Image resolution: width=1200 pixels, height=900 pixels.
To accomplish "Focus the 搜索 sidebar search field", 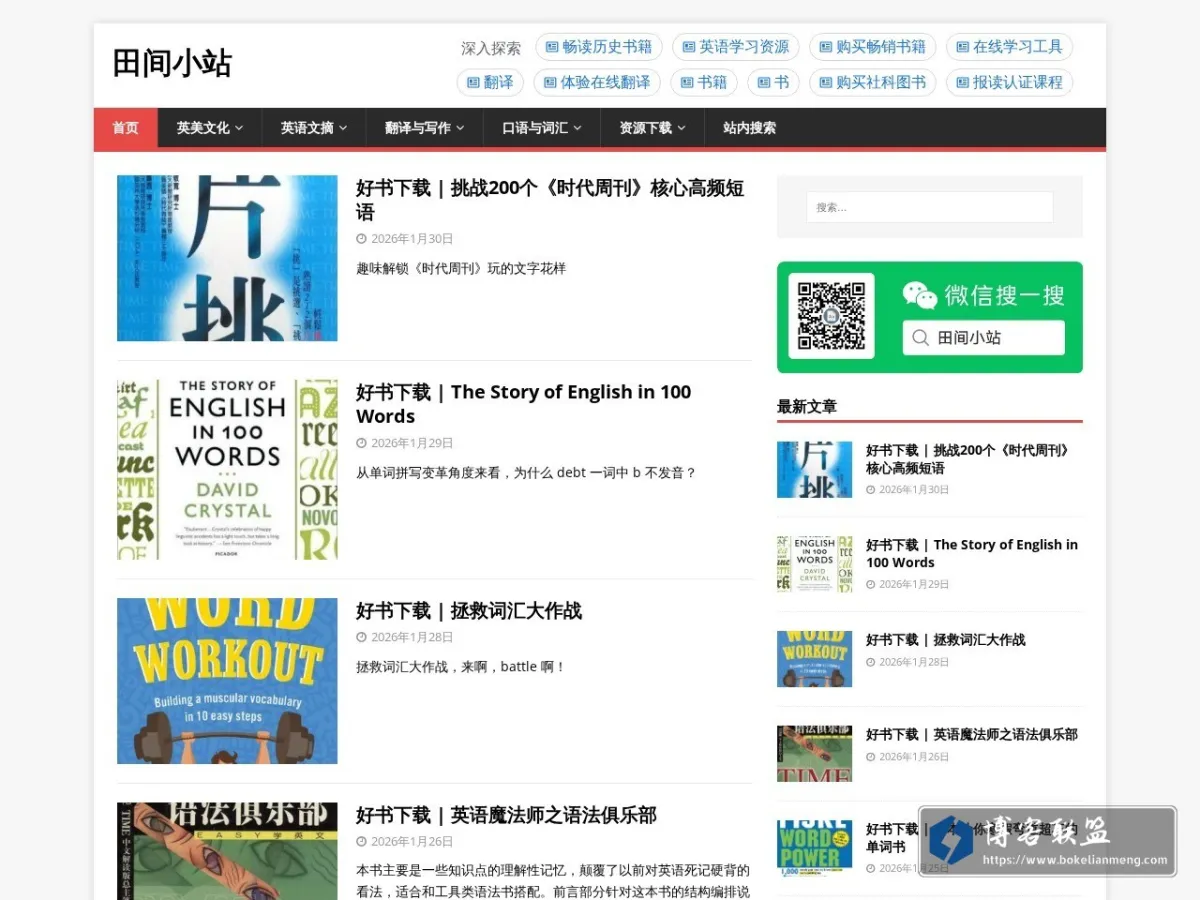I will (x=929, y=207).
